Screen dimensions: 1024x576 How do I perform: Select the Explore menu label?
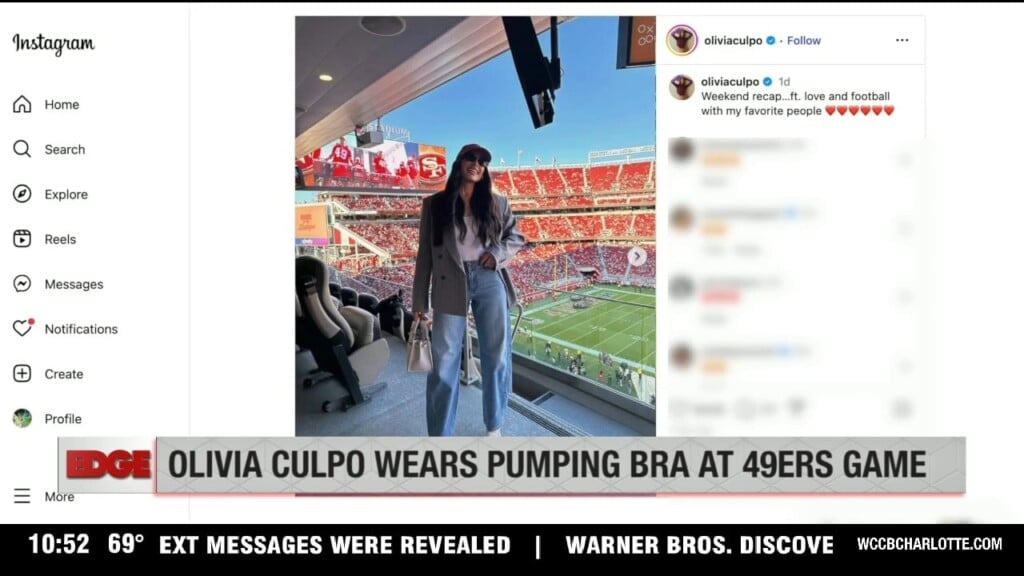coord(66,195)
